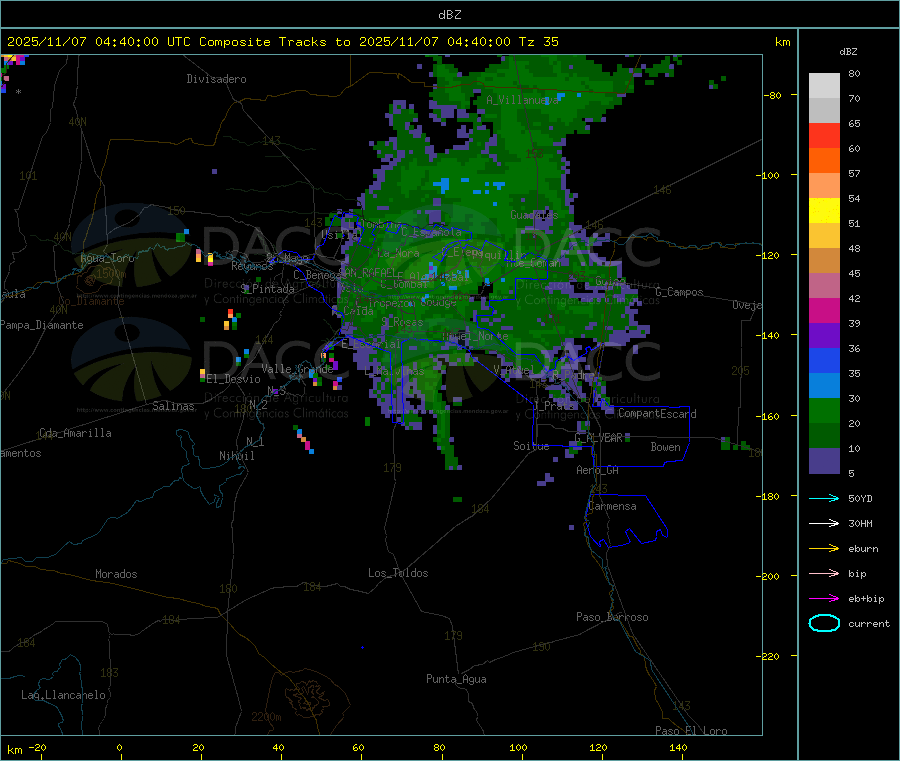Click the El_Desvio place label
900x761 pixels.
pos(233,379)
